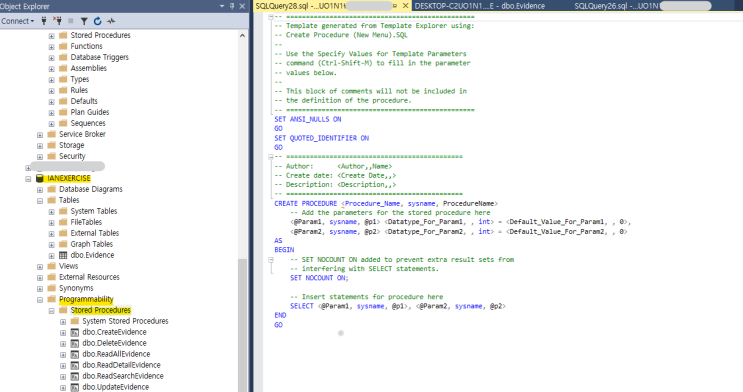
Task: Collapse the Tables folder
Action: click(x=40, y=201)
